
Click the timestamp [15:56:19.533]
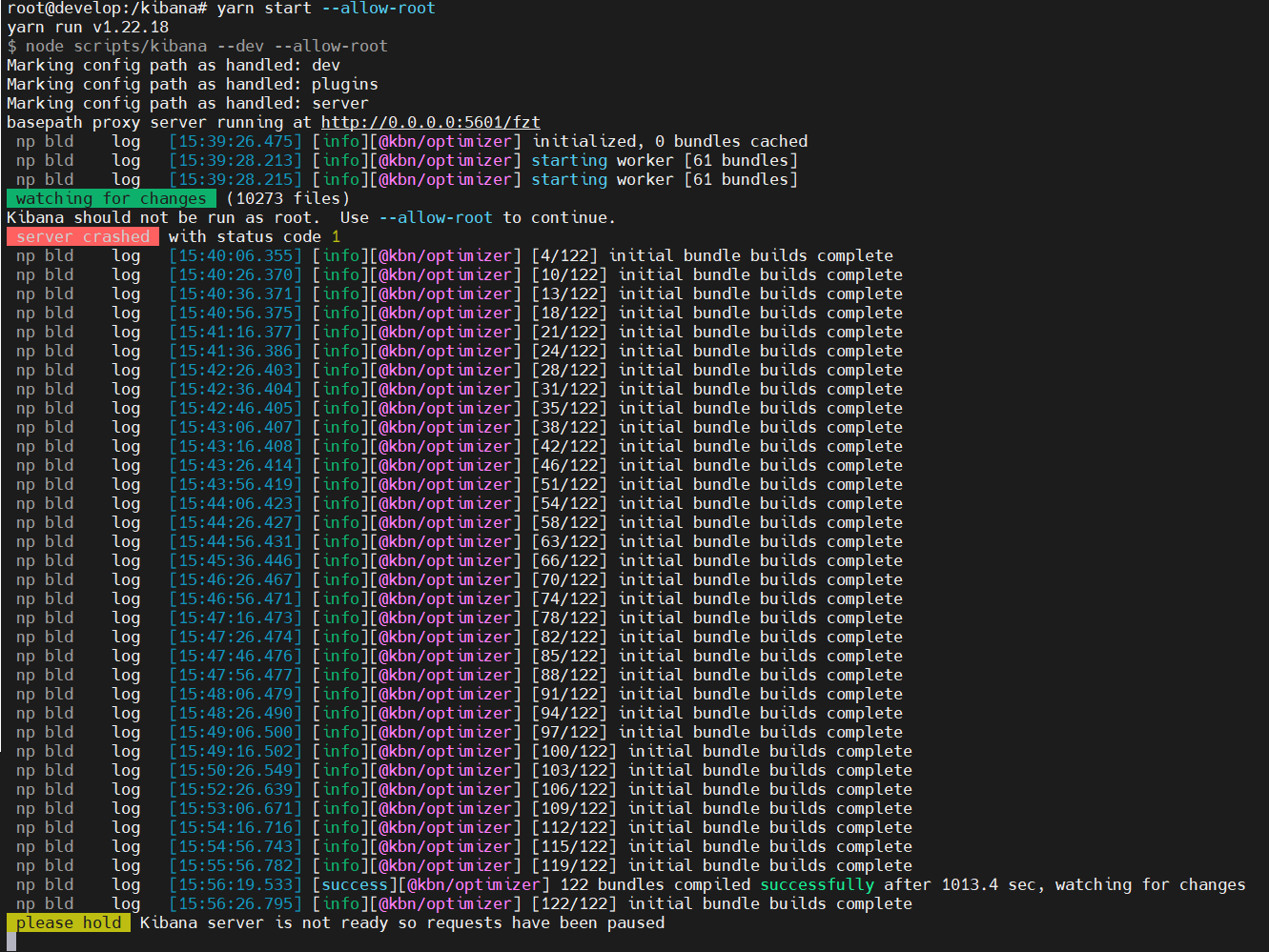point(234,884)
